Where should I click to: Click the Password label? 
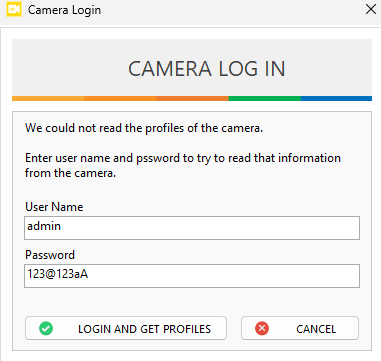click(x=50, y=255)
